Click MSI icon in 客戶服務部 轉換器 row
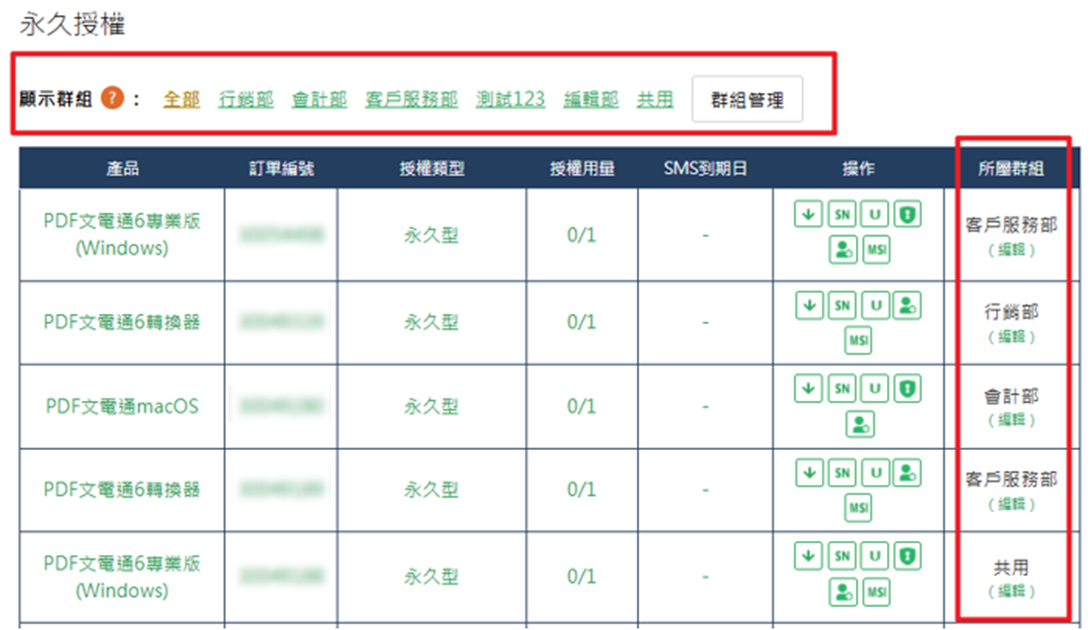This screenshot has width=1091, height=630. tap(859, 507)
